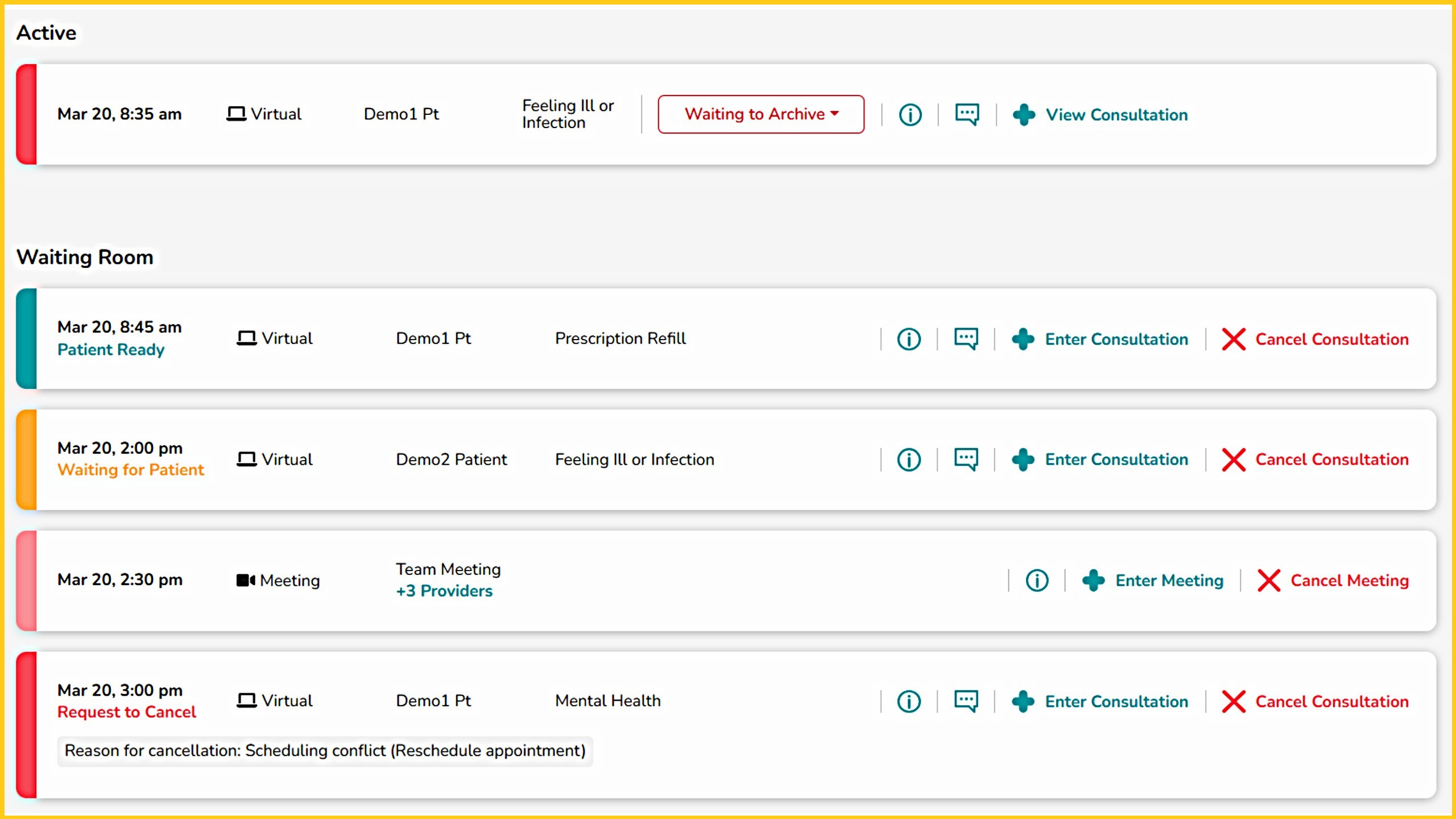Cancel Consultation for Prescription Refill appointment
The height and width of the screenshot is (819, 1456).
(1331, 340)
